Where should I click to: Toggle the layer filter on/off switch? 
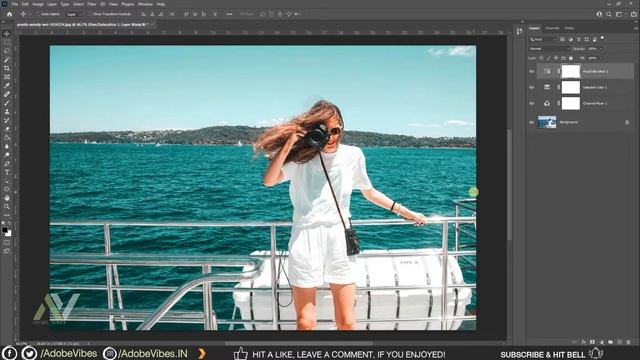pyautogui.click(x=602, y=38)
